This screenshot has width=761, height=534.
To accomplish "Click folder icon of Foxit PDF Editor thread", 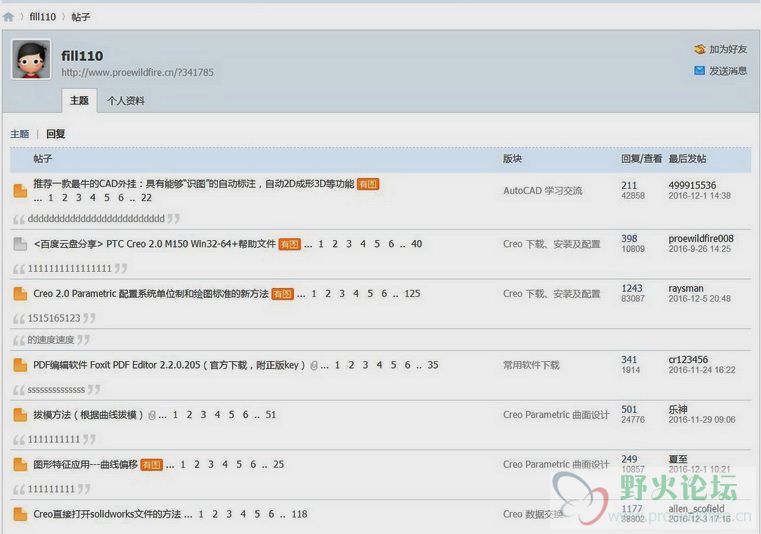I will tap(20, 365).
